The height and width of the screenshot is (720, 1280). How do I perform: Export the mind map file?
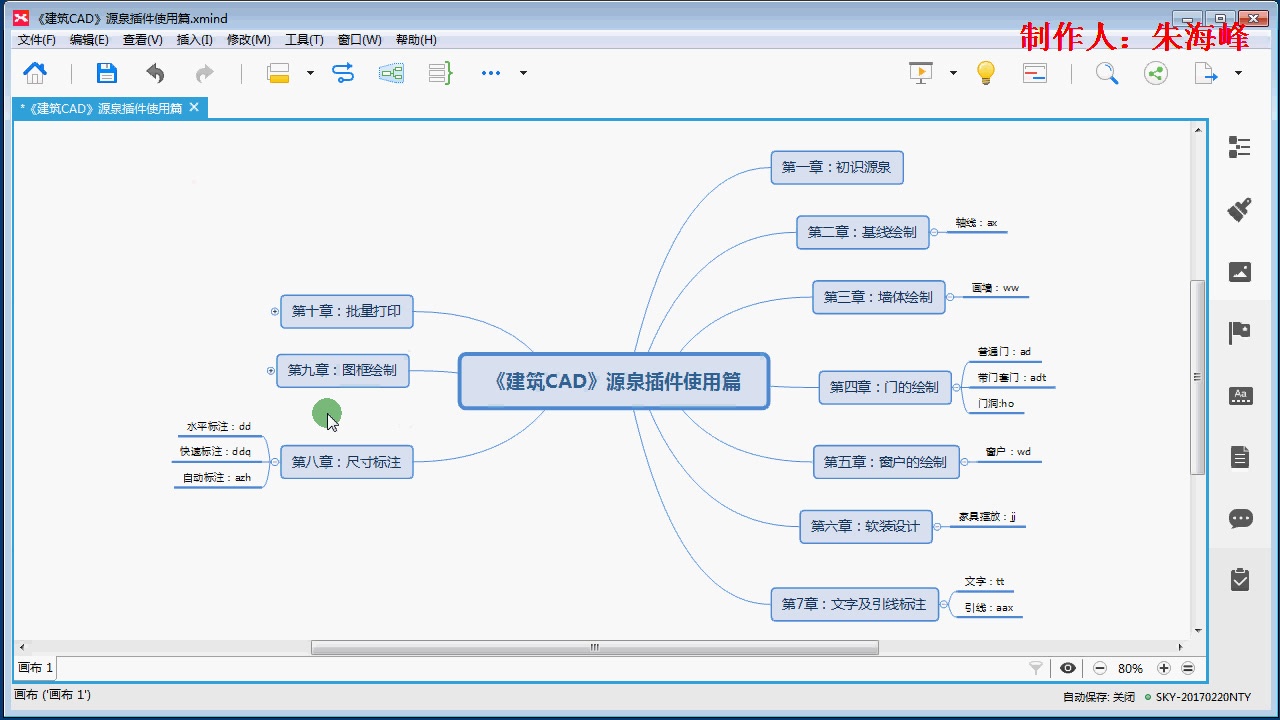tap(1206, 73)
